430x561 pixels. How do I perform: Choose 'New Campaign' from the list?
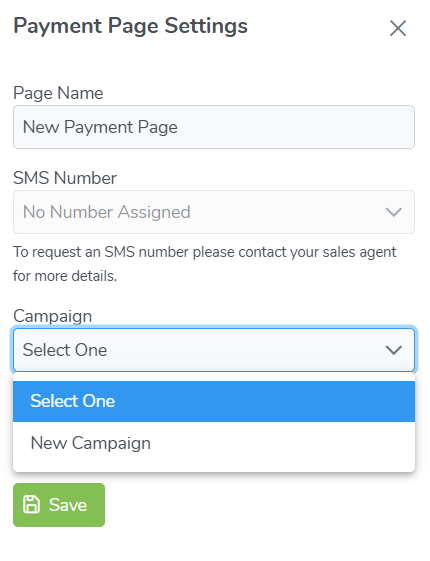point(214,443)
